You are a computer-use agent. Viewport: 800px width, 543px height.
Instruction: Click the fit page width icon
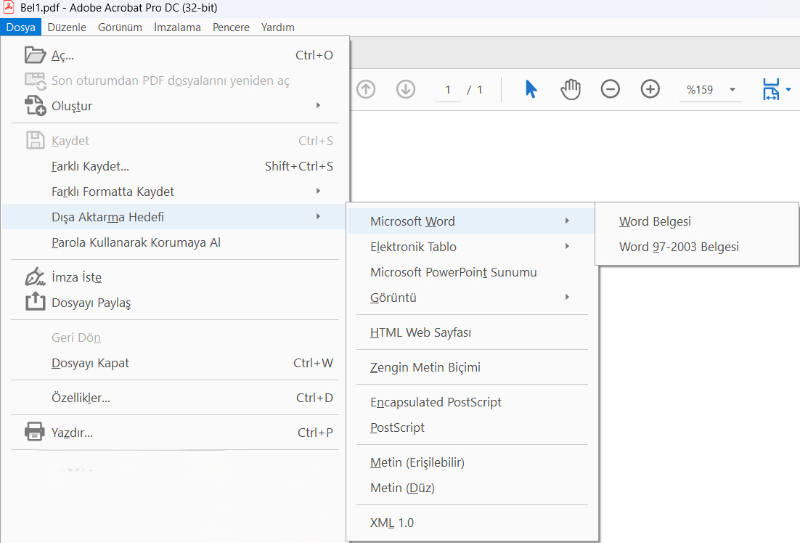point(770,89)
